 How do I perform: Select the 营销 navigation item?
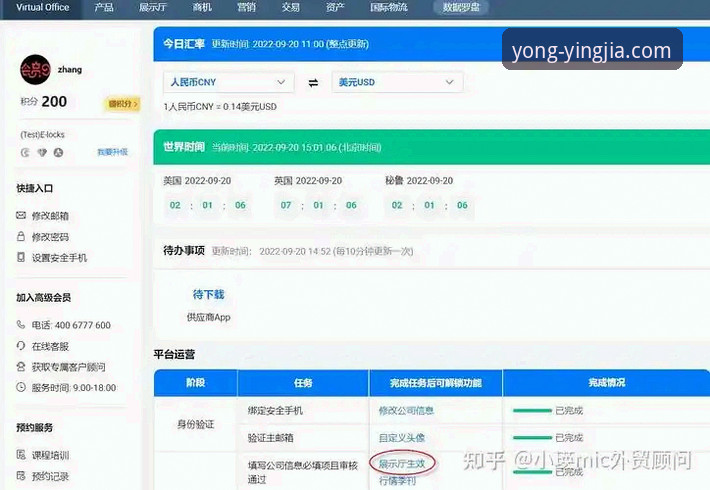coord(246,7)
